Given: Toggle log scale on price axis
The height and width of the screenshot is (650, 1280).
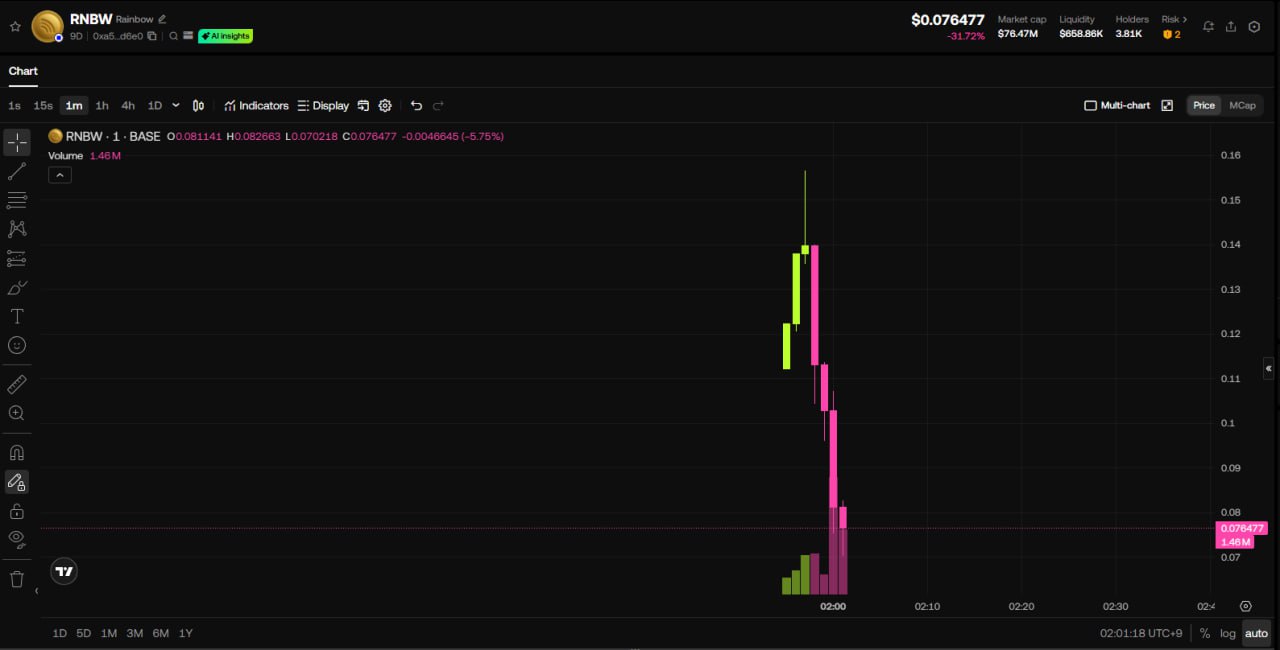Looking at the screenshot, I should [1228, 633].
